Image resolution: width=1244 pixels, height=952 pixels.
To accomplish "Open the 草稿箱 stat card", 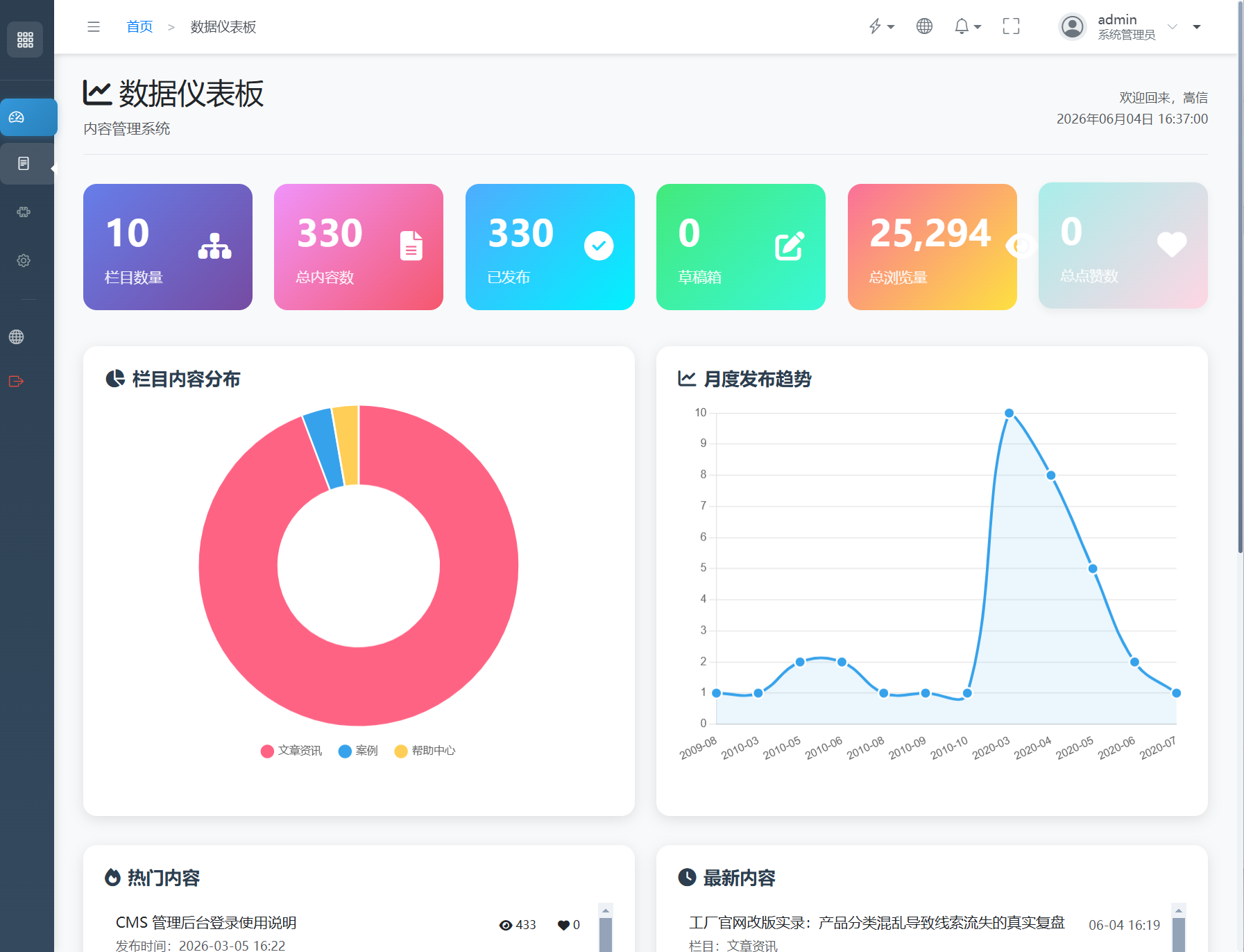I will [741, 247].
